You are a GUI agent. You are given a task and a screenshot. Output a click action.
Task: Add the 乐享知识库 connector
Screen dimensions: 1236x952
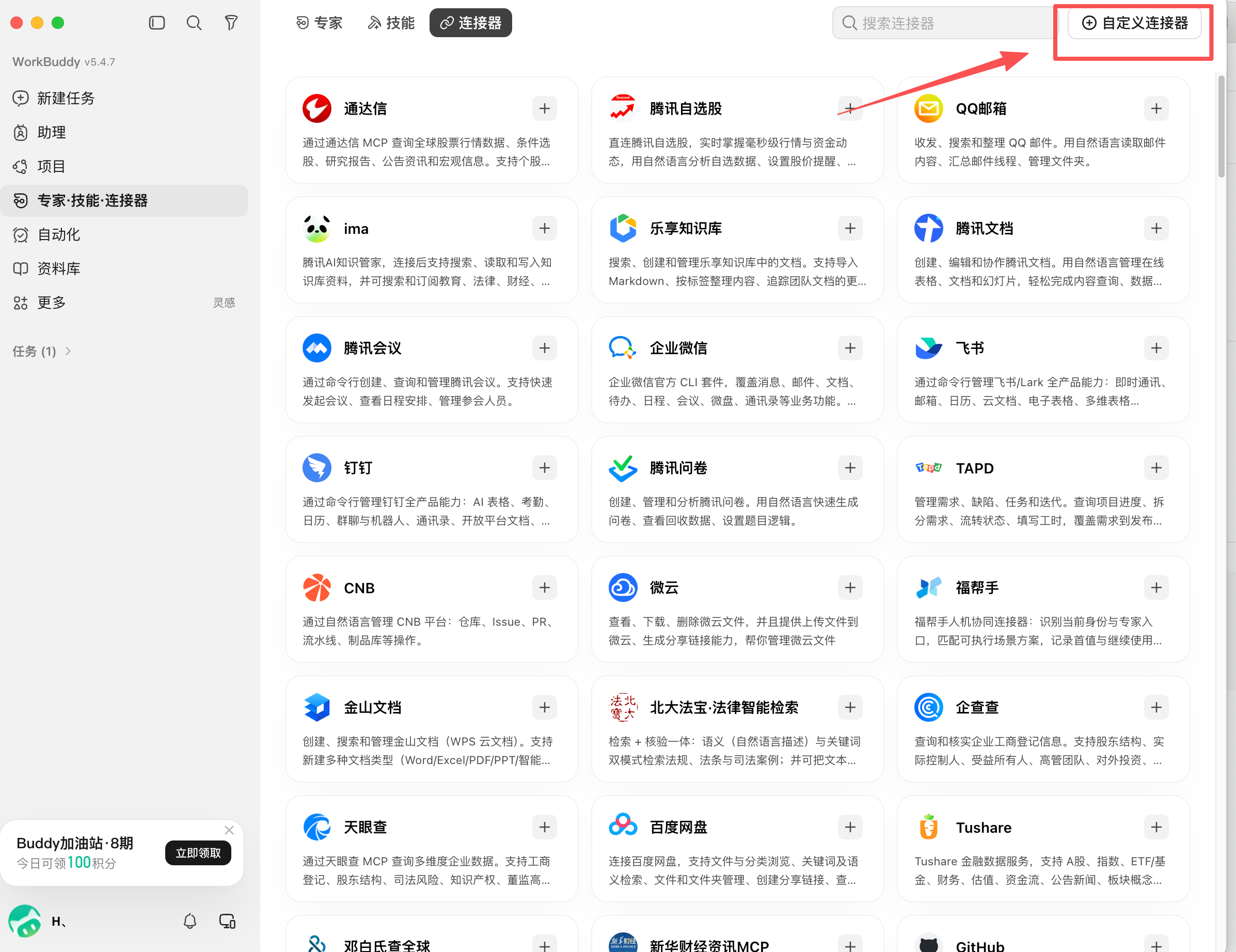click(x=850, y=228)
